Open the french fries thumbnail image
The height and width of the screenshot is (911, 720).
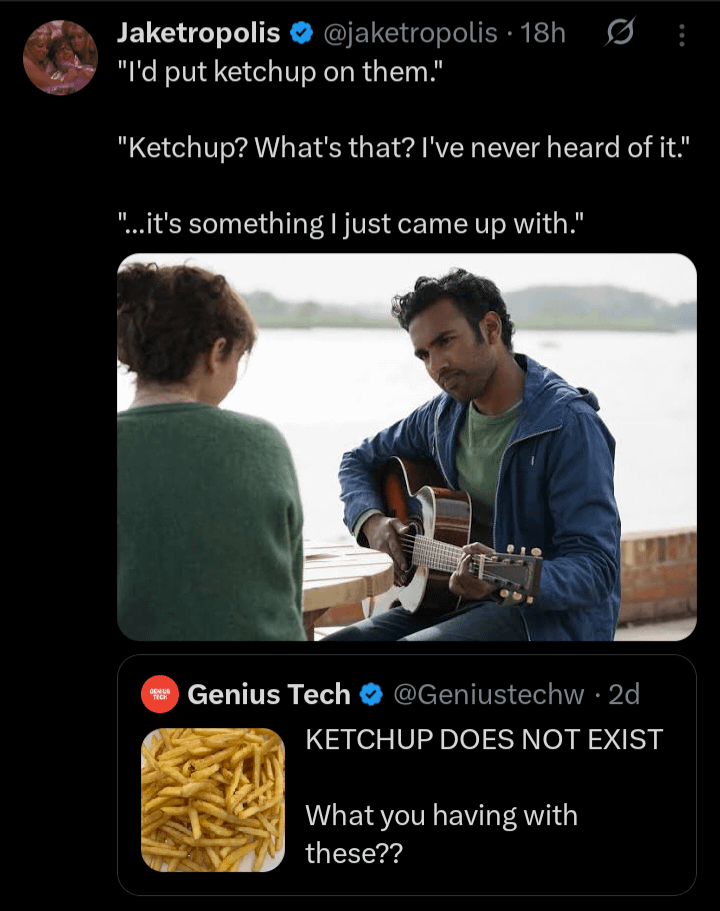(x=213, y=799)
